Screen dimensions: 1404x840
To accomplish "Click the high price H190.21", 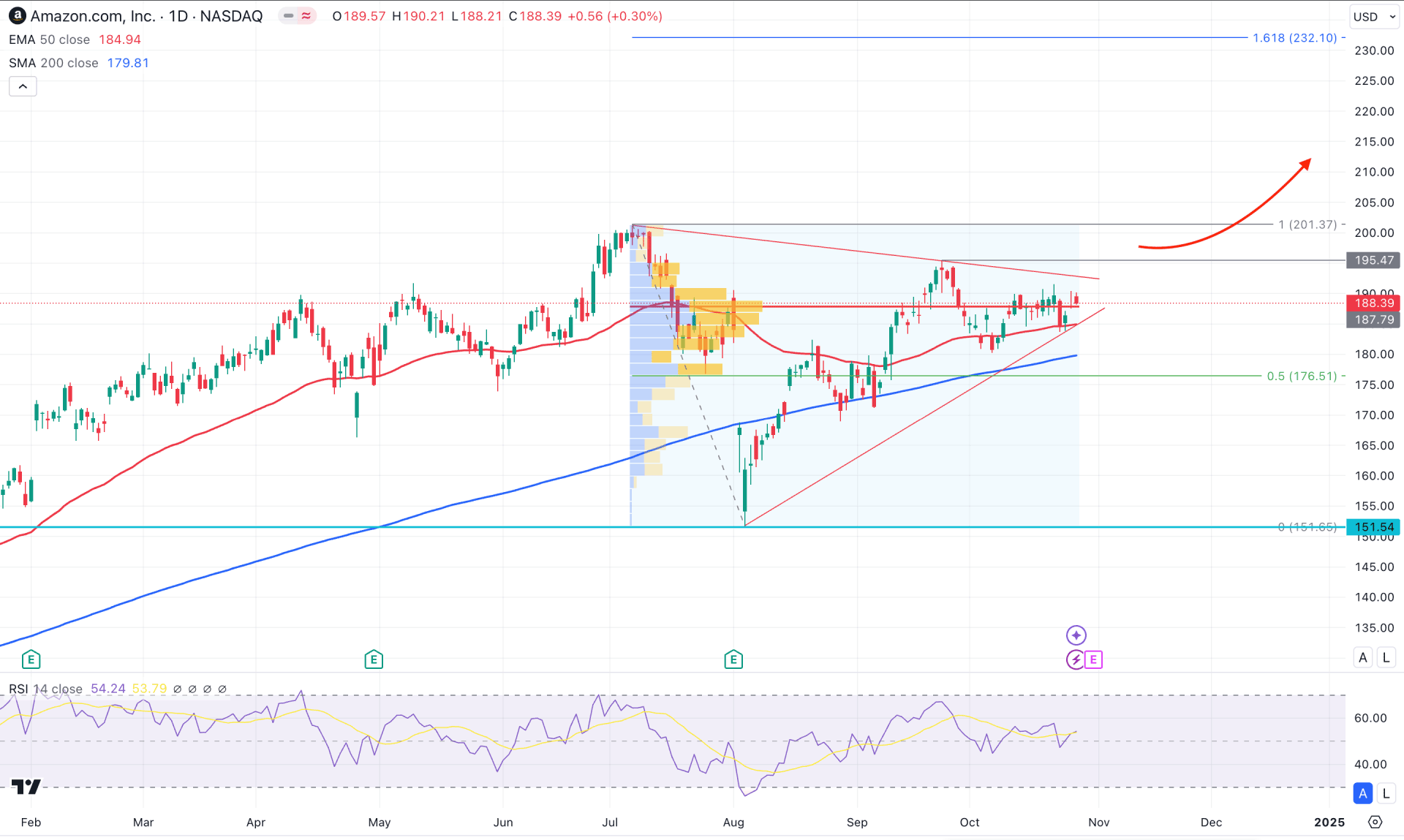I will coord(418,16).
